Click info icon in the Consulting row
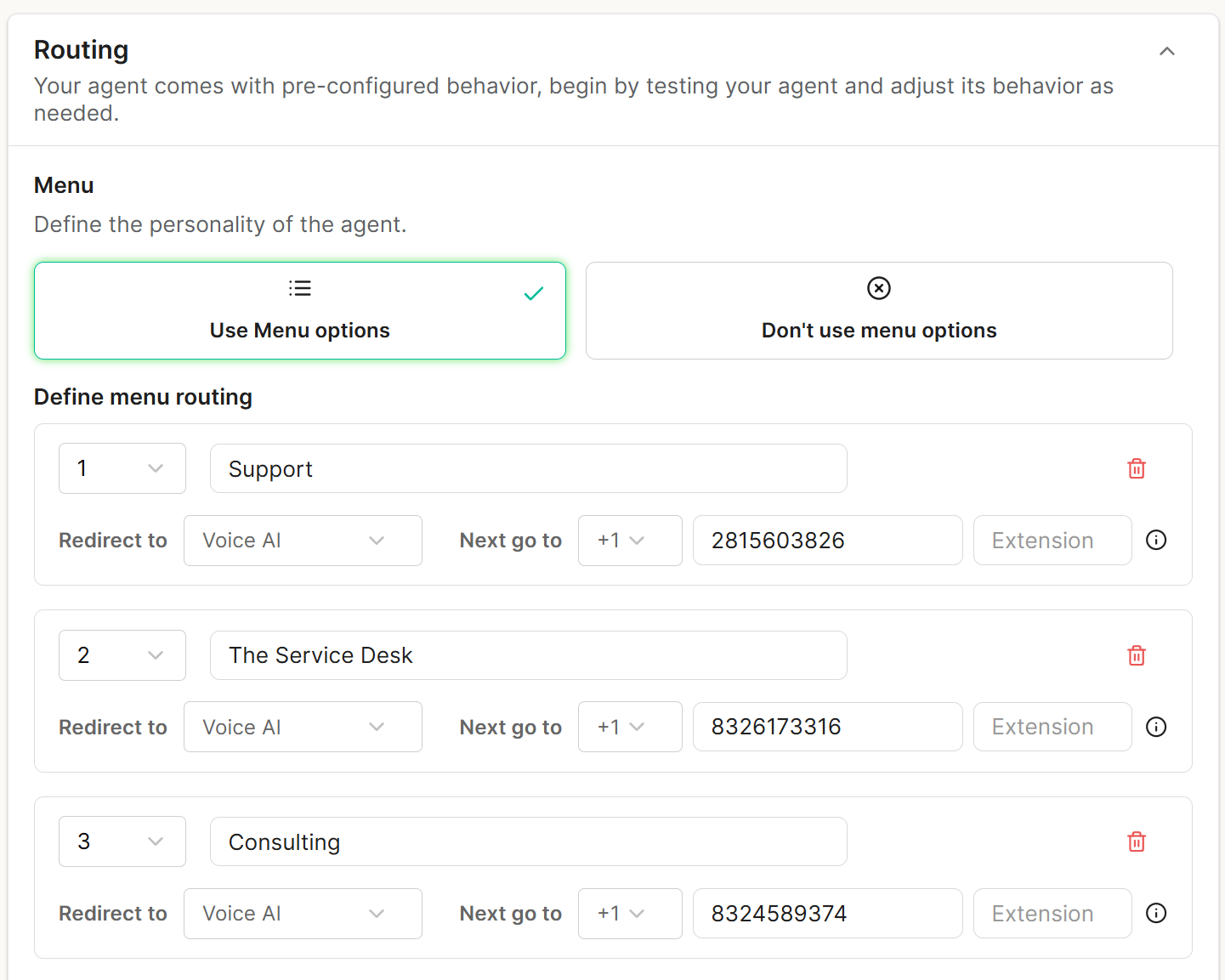The width and height of the screenshot is (1225, 980). [x=1156, y=913]
